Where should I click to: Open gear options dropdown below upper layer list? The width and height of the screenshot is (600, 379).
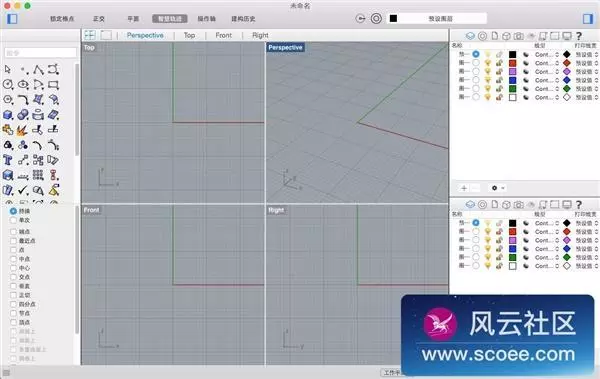498,188
